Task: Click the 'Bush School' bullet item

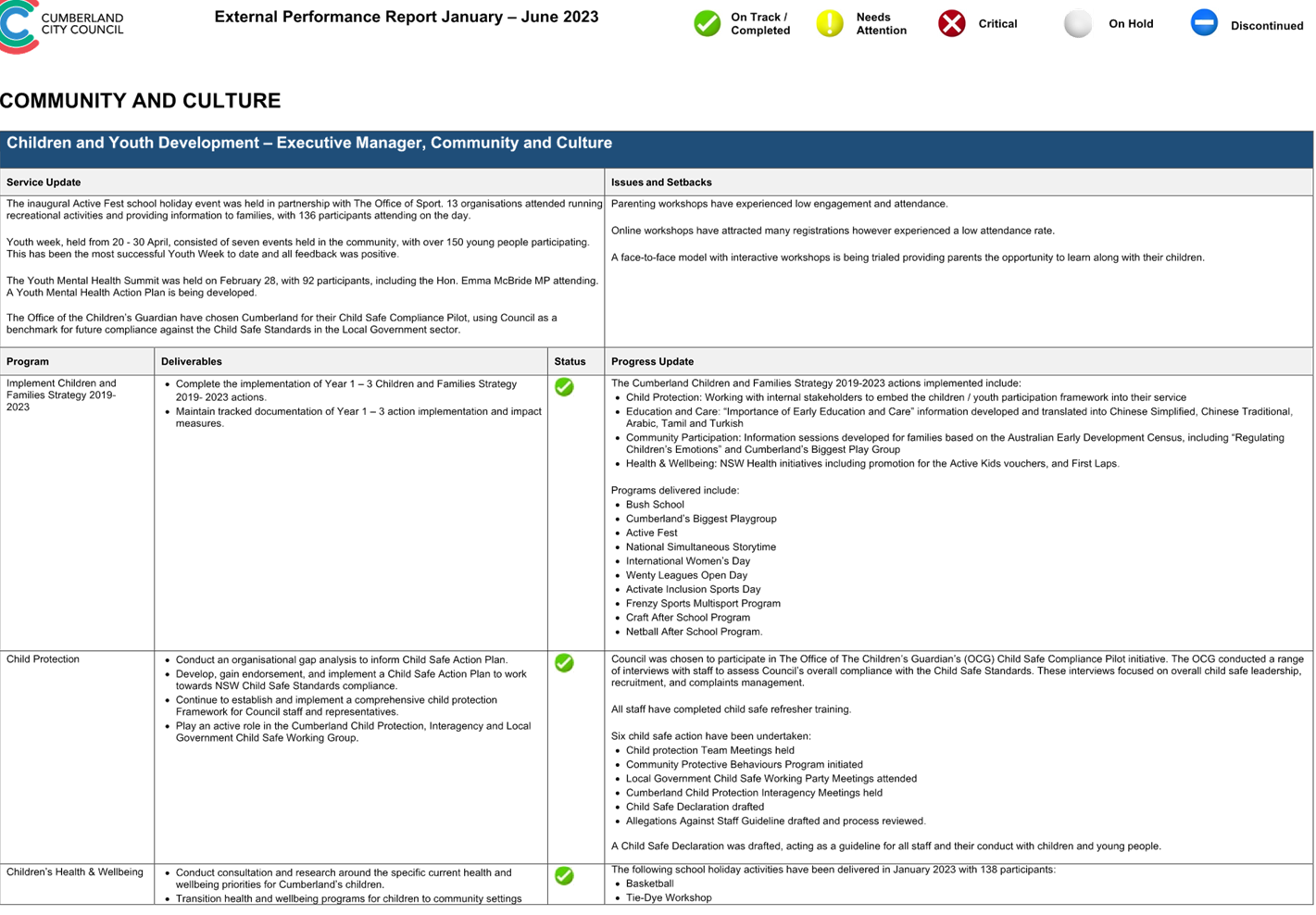Action: point(655,505)
